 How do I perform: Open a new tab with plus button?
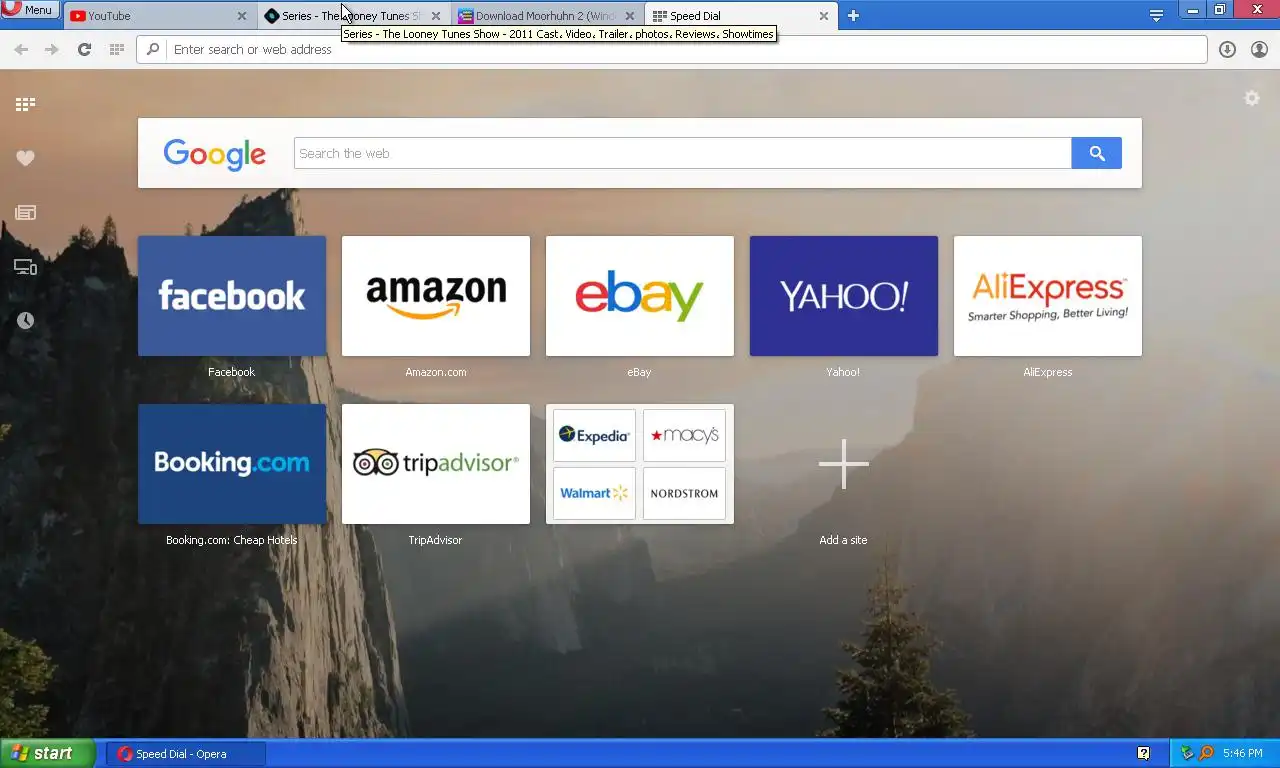(x=853, y=16)
